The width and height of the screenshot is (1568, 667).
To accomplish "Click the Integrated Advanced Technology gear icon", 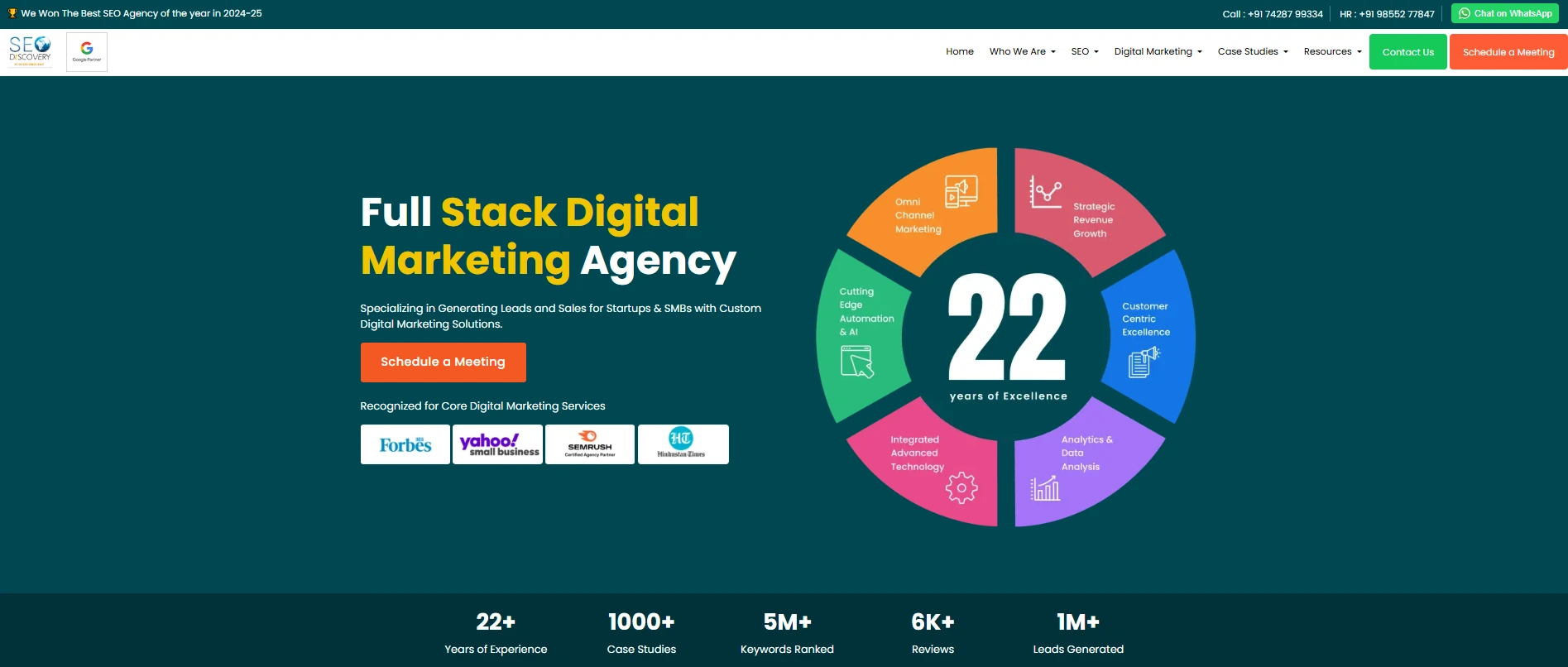I will (x=961, y=488).
